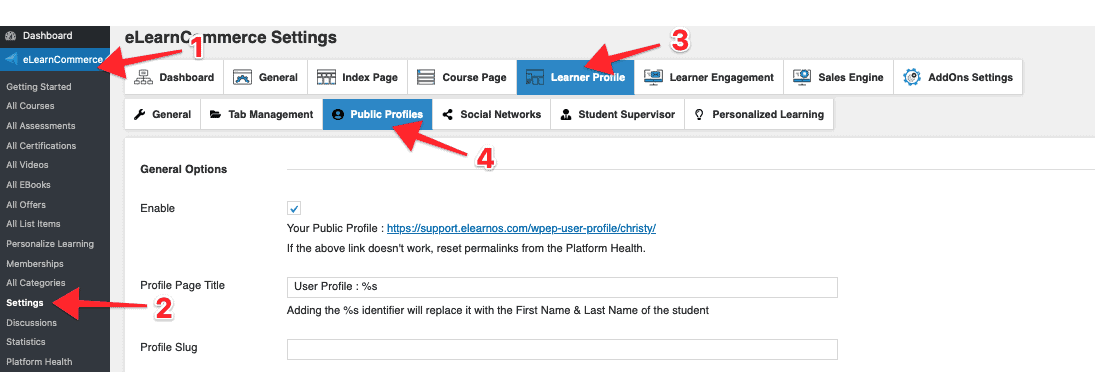Click the Sales Engine icon
1095x372 pixels.
pos(802,77)
